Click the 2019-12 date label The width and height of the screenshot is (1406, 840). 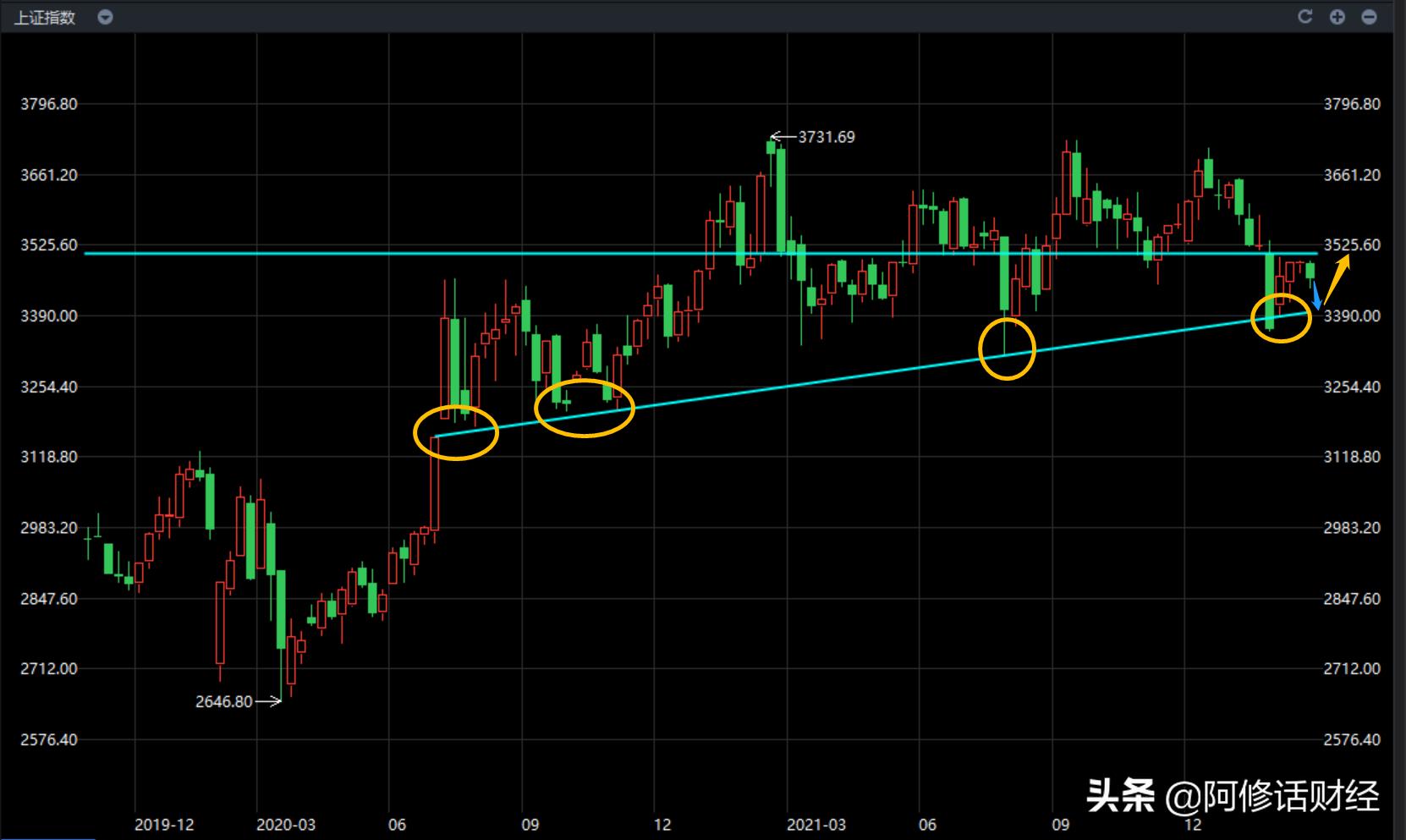coord(164,824)
